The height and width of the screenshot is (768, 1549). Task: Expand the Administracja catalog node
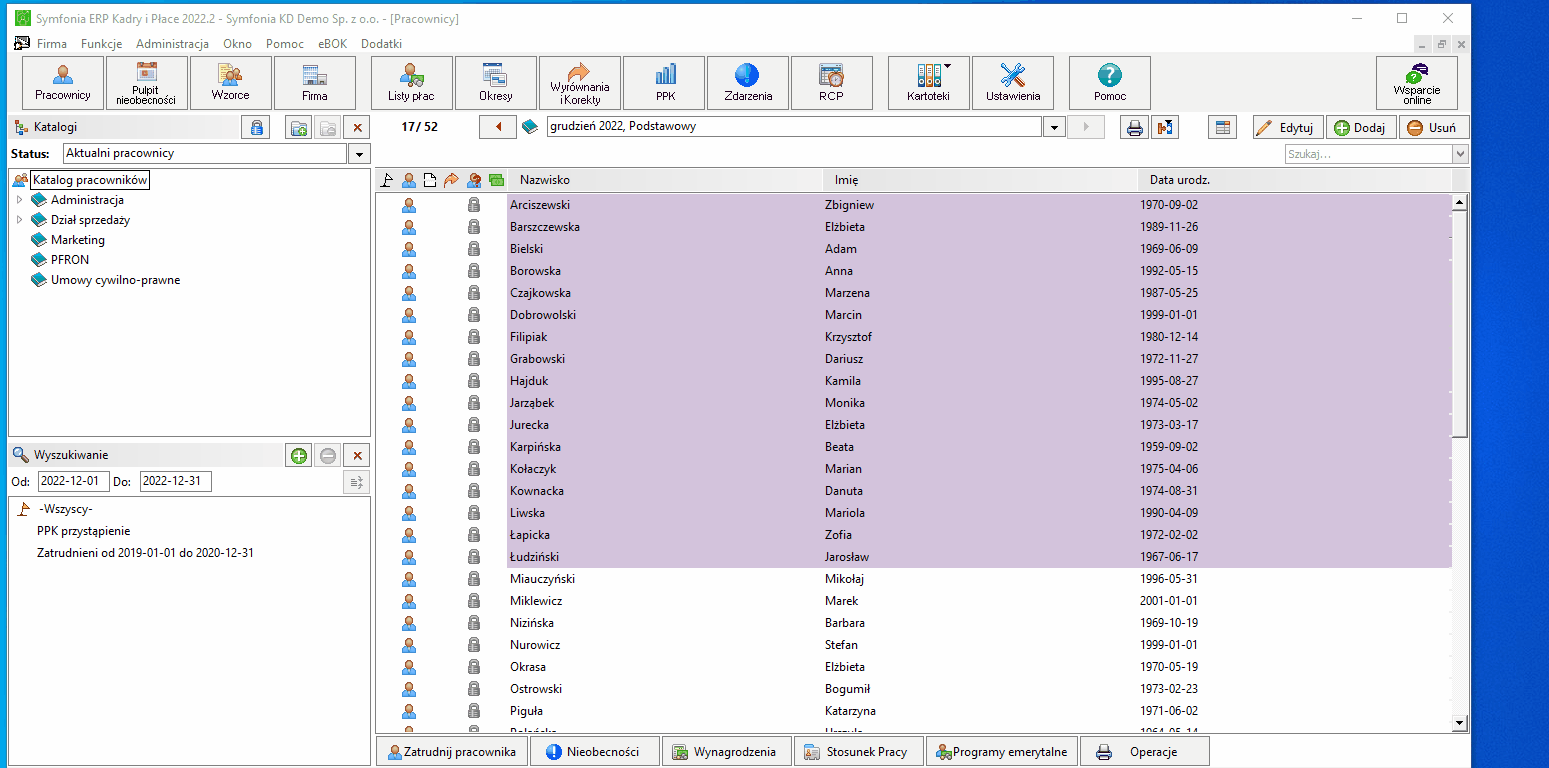point(18,200)
